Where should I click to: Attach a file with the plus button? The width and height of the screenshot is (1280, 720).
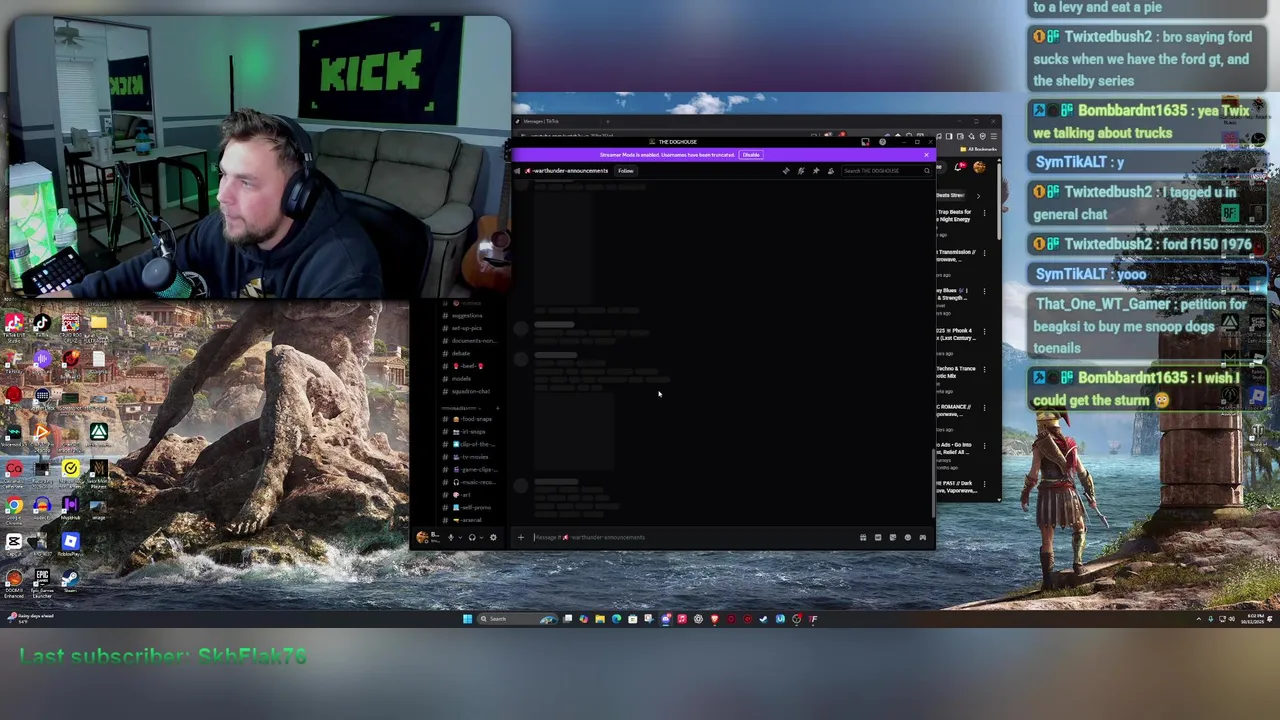click(x=521, y=537)
